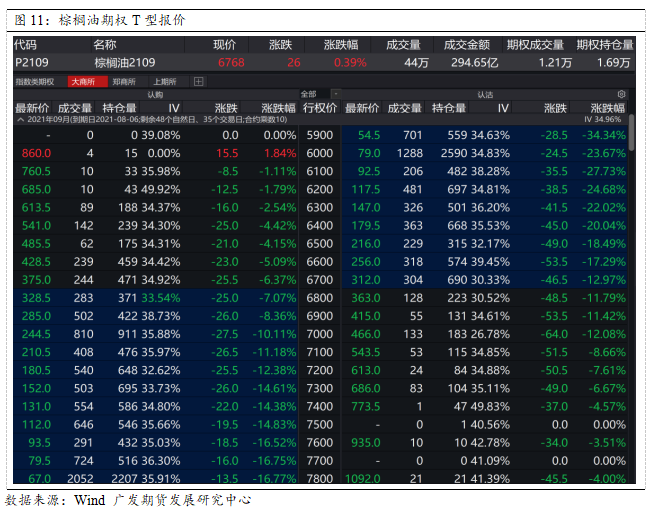650x512 pixels.
Task: Switch to the 大商所 tab
Action: click(x=87, y=82)
